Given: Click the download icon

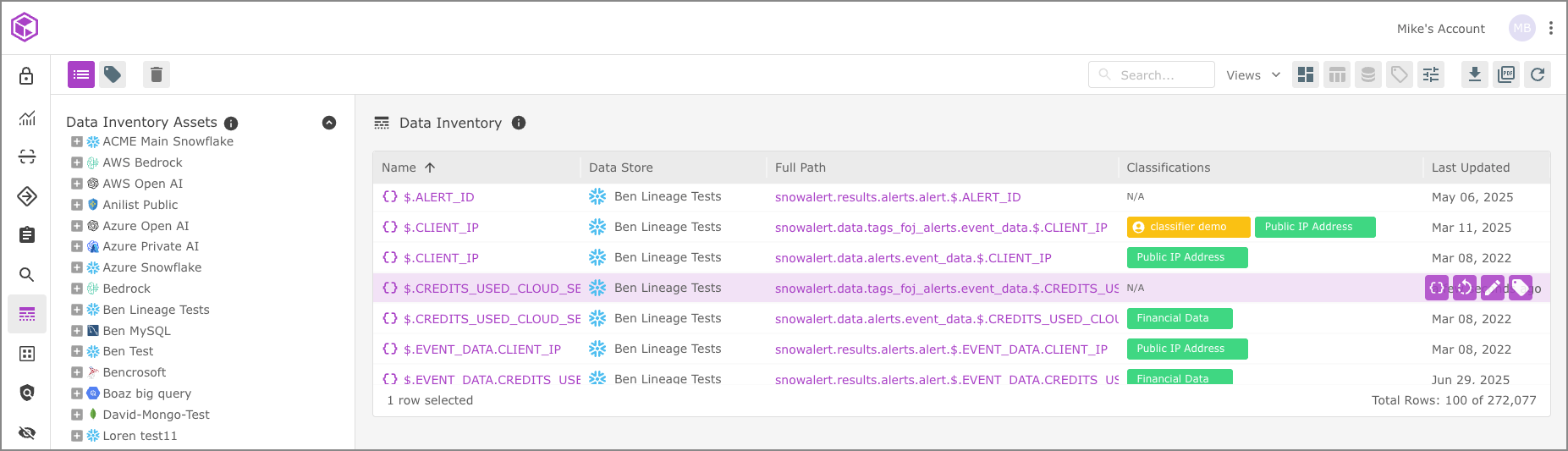Looking at the screenshot, I should pyautogui.click(x=1475, y=74).
